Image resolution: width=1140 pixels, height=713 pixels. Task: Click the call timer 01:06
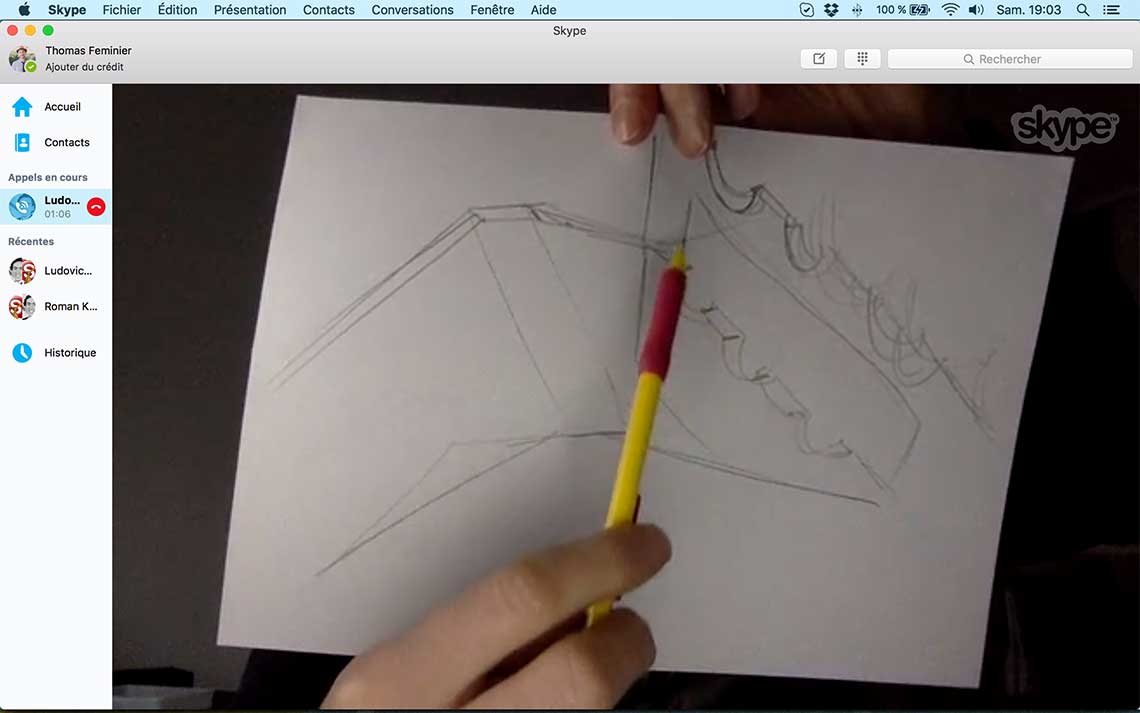coord(57,214)
